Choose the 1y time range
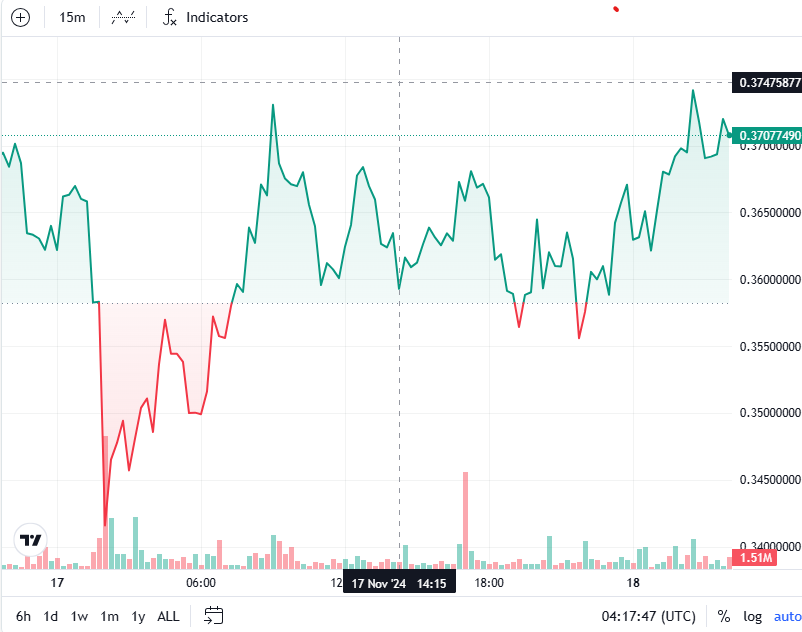Image resolution: width=802 pixels, height=632 pixels. (x=138, y=616)
